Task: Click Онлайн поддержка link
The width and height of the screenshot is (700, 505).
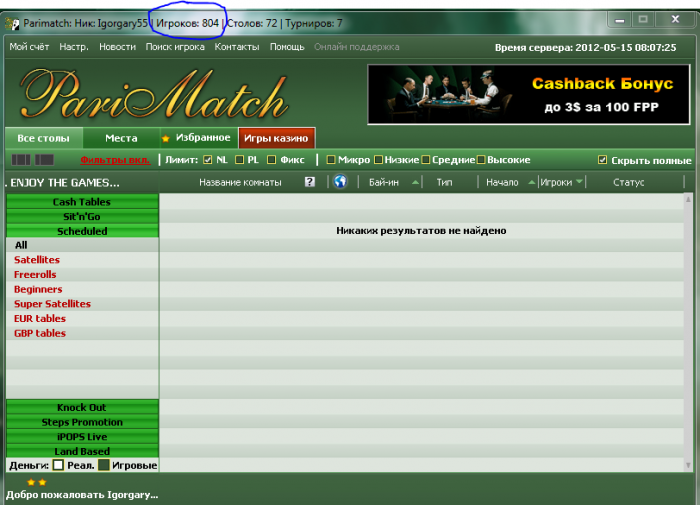Action: 357,47
